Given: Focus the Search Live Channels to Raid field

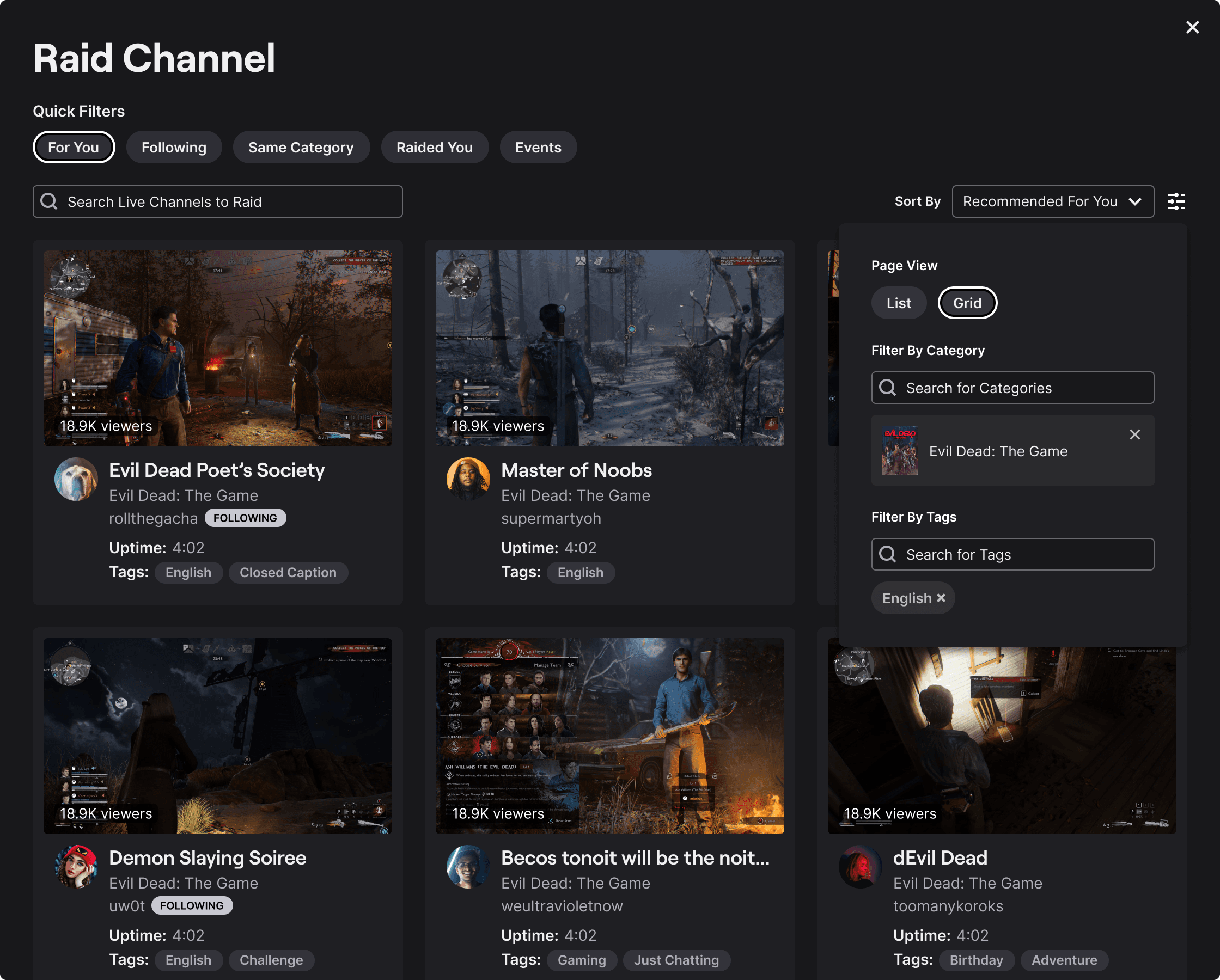Looking at the screenshot, I should (218, 201).
